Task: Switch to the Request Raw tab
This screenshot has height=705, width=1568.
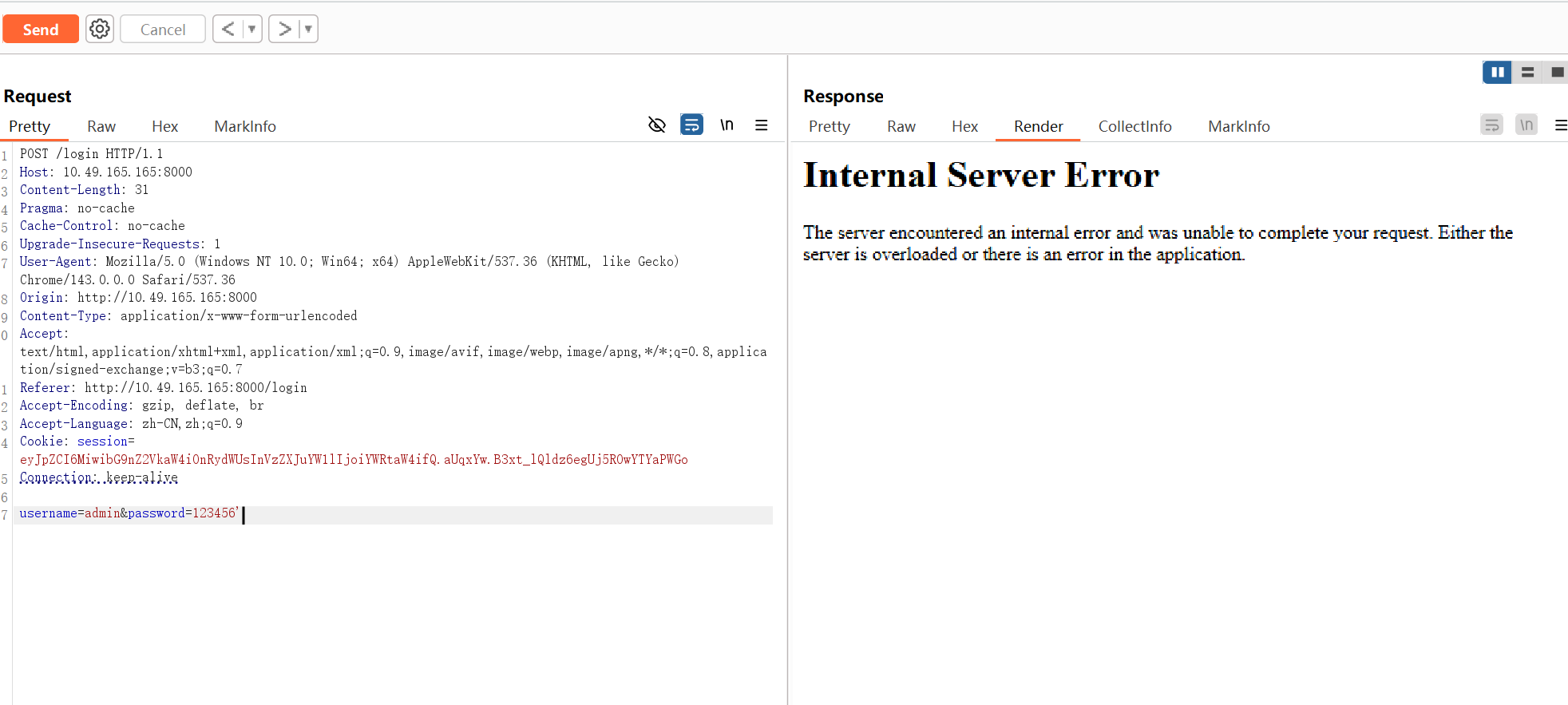Action: (x=101, y=127)
